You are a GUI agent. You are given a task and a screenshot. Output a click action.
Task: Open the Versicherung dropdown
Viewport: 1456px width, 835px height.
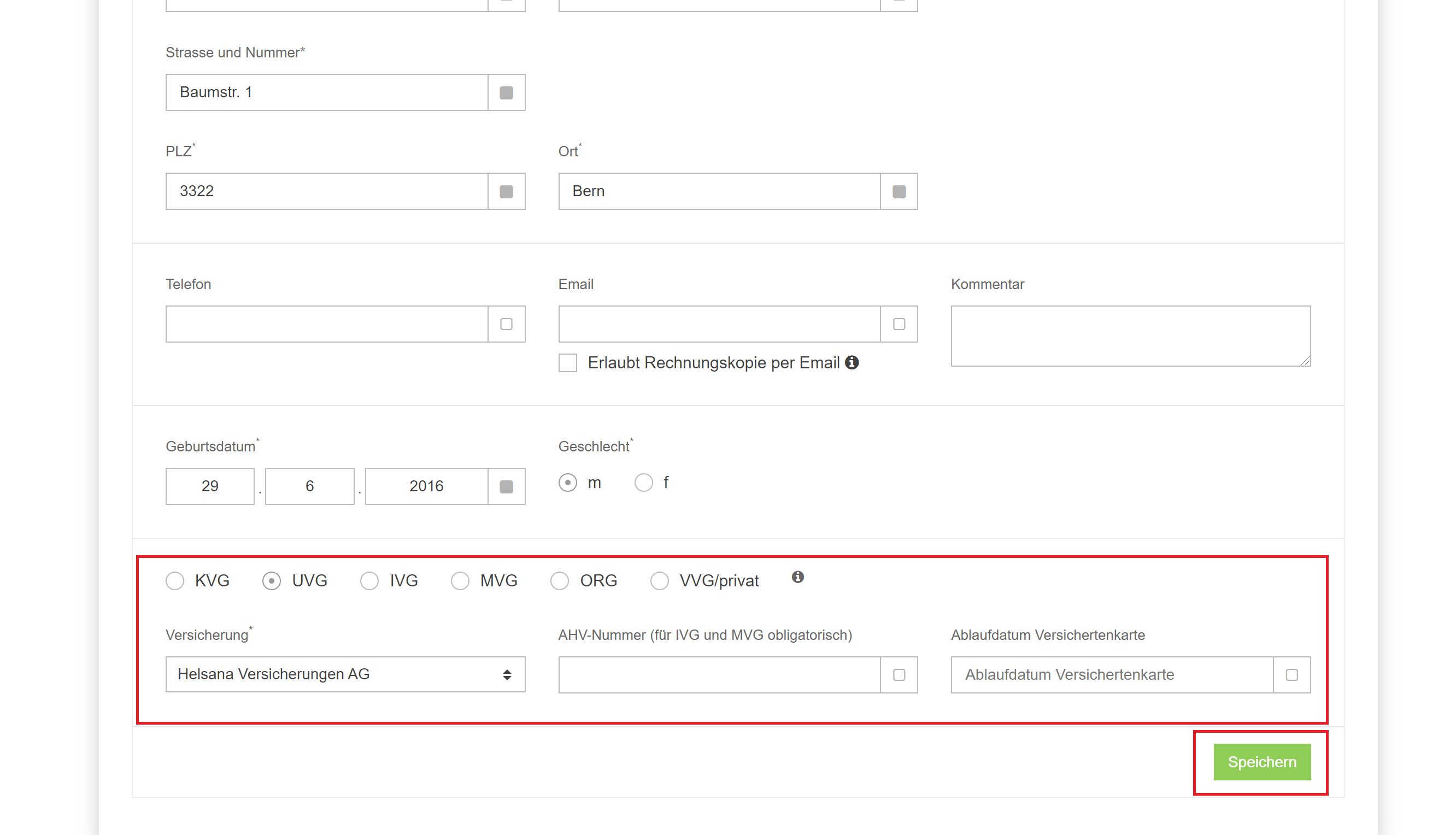345,674
